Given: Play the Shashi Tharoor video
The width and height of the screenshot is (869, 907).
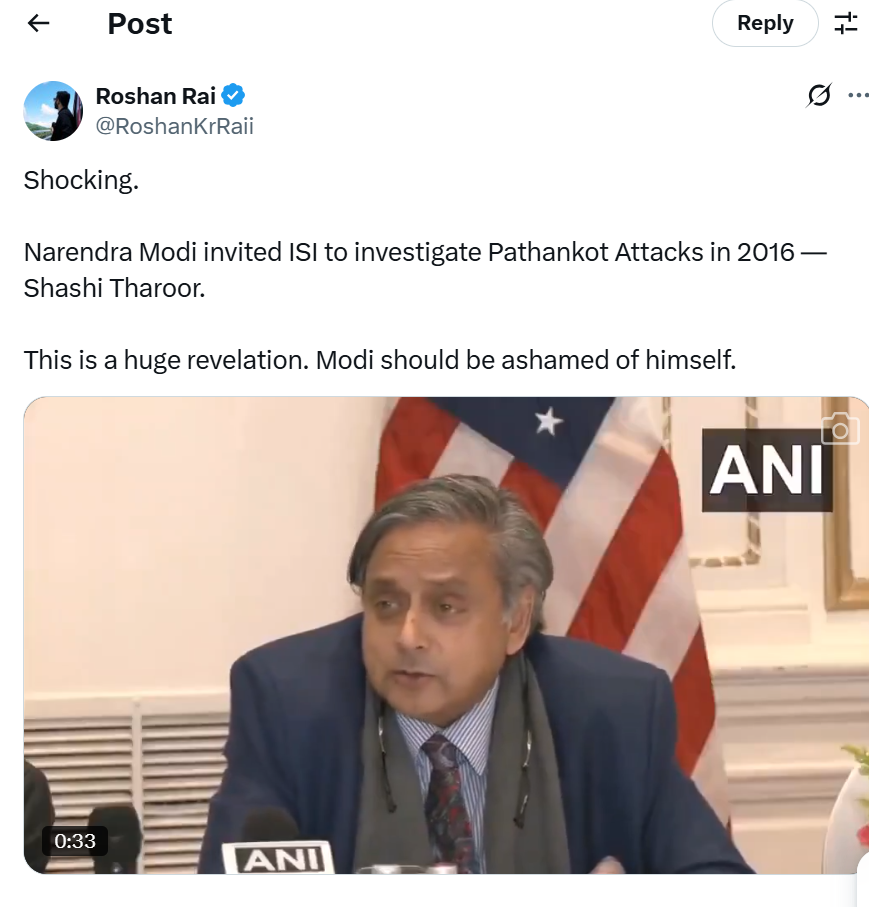Looking at the screenshot, I should (446, 635).
